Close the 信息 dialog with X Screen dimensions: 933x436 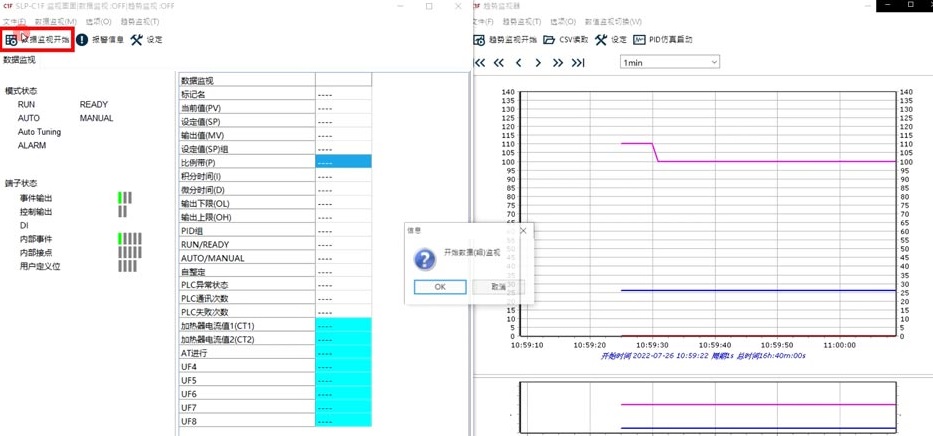(x=523, y=230)
